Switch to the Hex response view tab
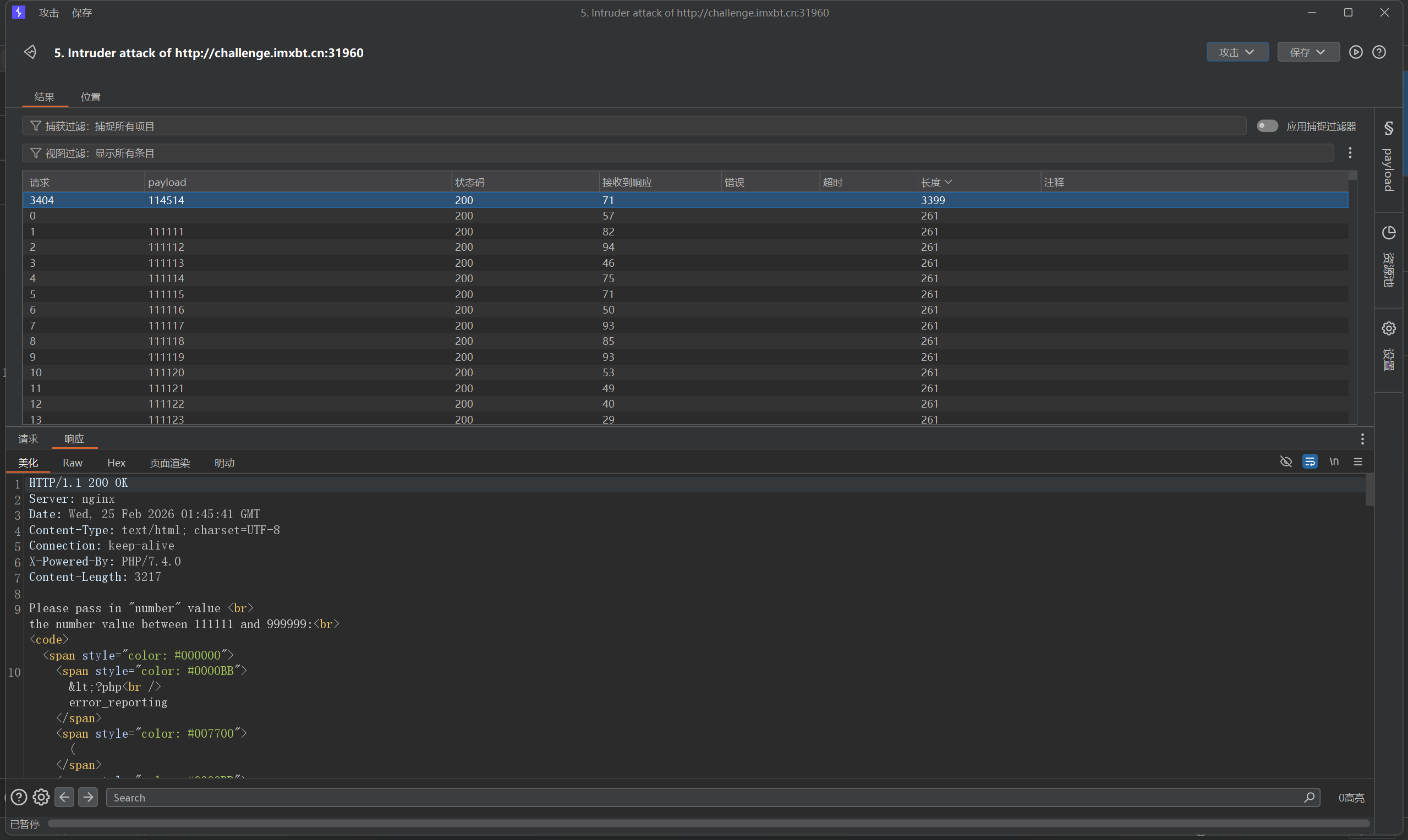The image size is (1408, 840). (x=116, y=463)
